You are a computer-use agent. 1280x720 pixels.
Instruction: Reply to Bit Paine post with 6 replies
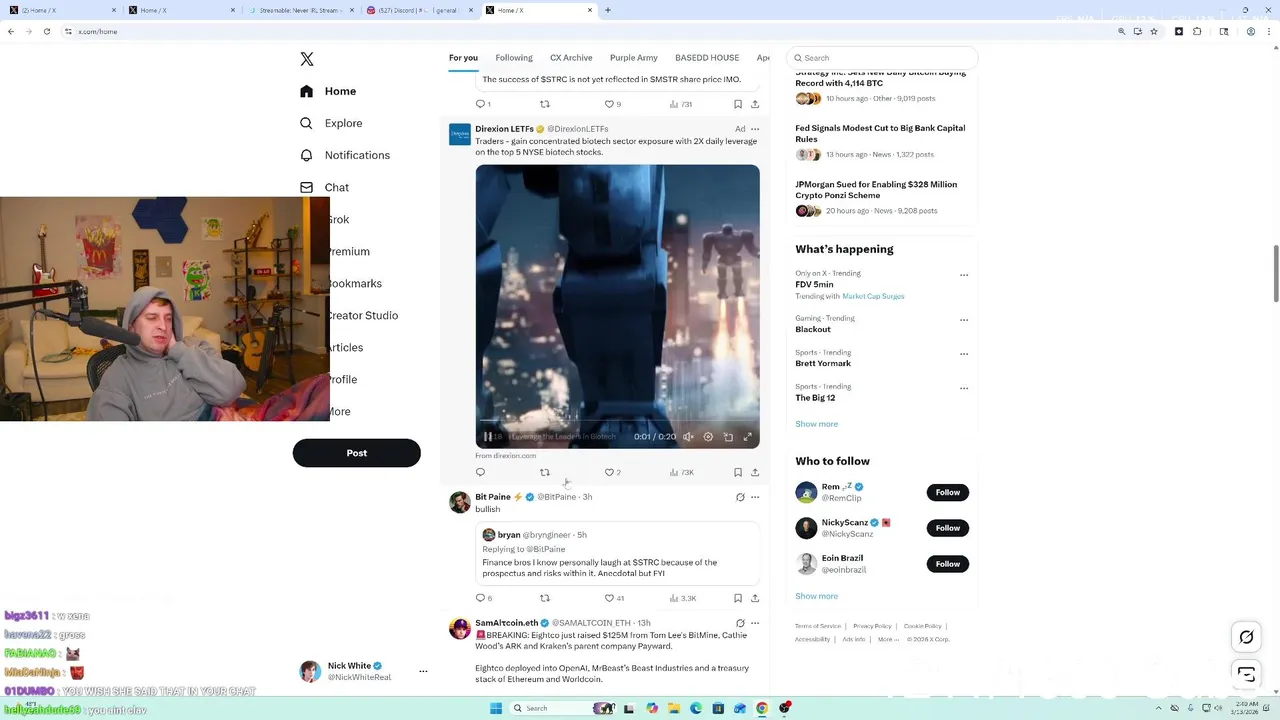[x=483, y=598]
